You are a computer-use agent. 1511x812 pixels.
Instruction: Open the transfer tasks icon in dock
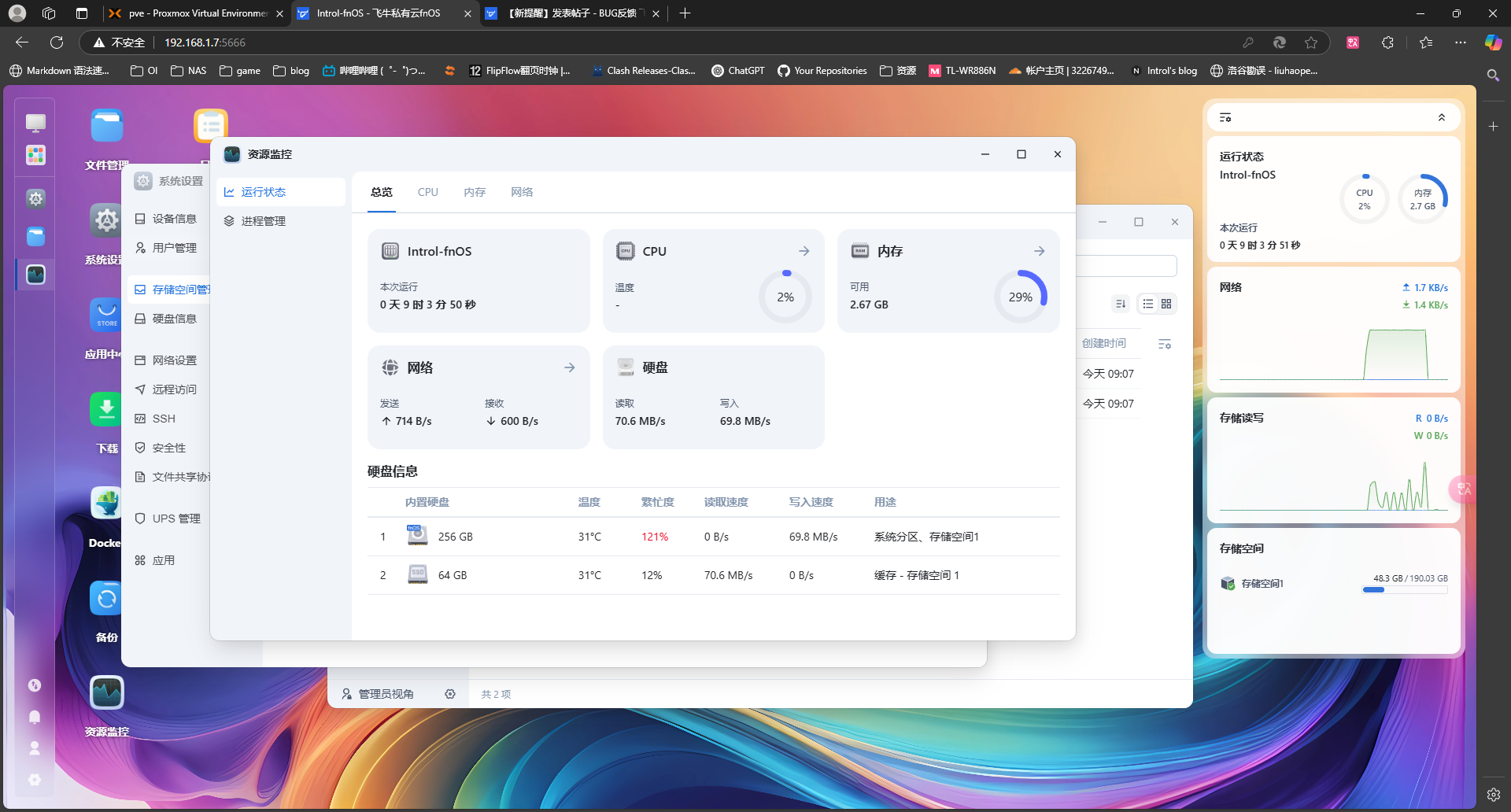tap(35, 685)
